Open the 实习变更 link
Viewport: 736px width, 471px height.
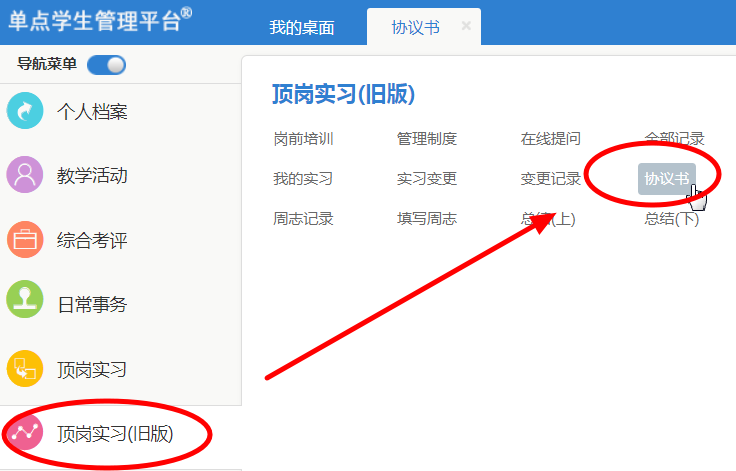pyautogui.click(x=427, y=179)
